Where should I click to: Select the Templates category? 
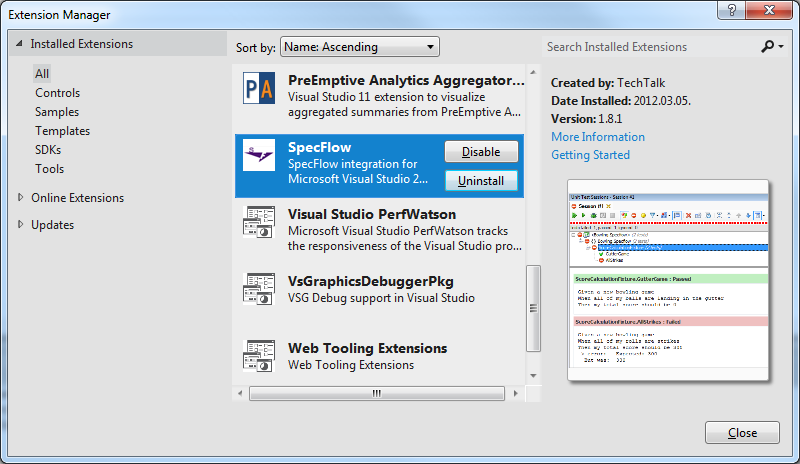point(62,131)
